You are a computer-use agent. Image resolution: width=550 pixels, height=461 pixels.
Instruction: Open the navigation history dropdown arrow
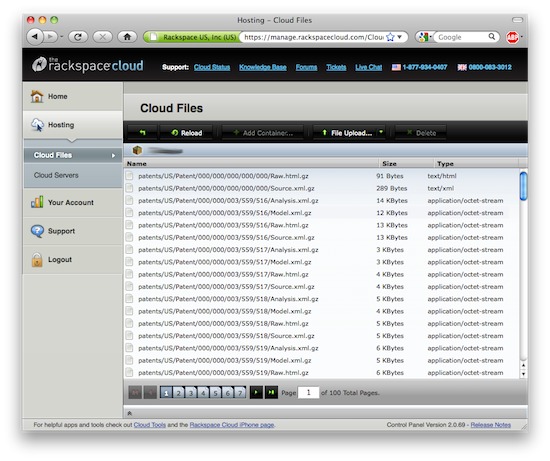[x=61, y=36]
